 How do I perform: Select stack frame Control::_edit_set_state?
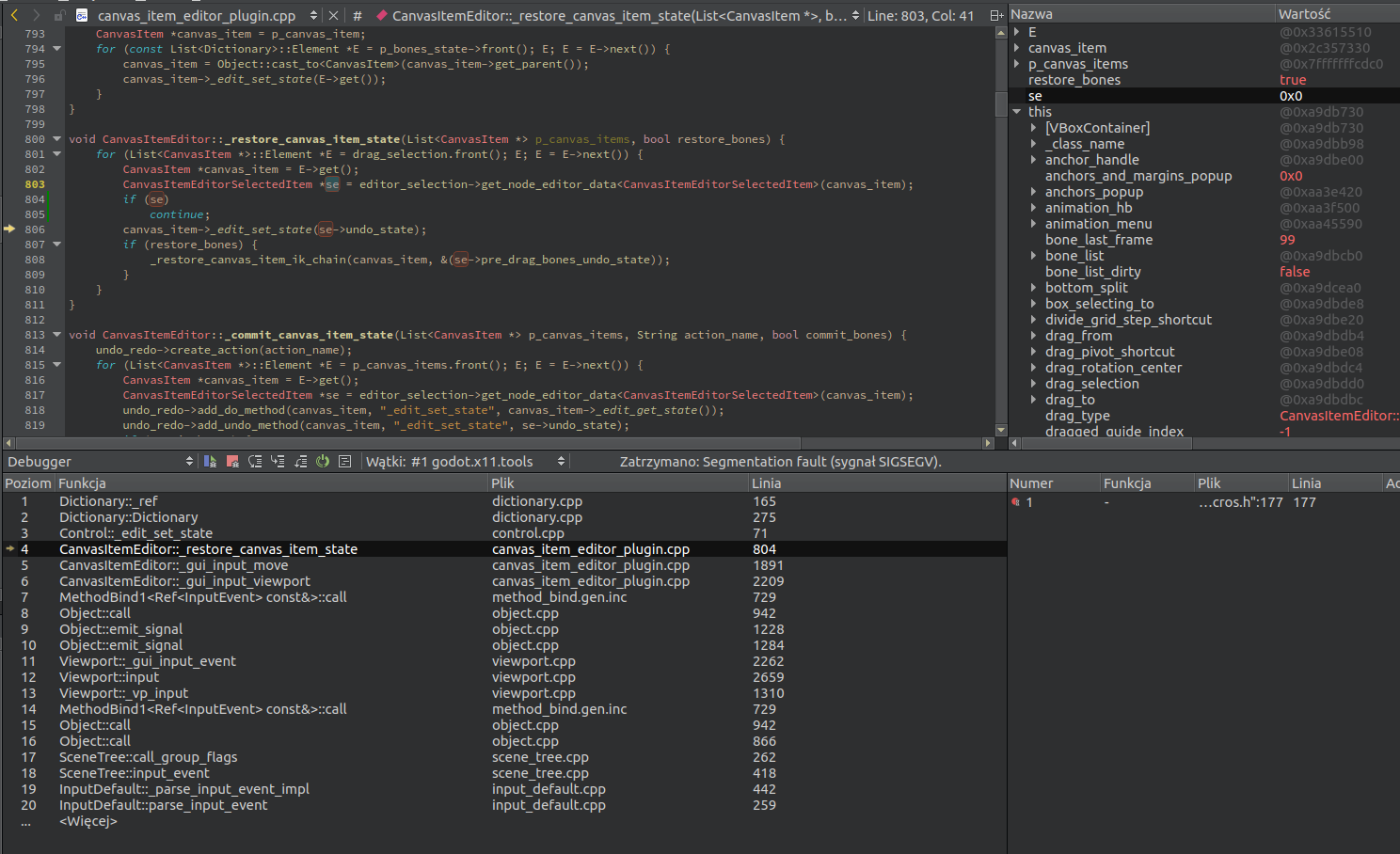[503, 533]
